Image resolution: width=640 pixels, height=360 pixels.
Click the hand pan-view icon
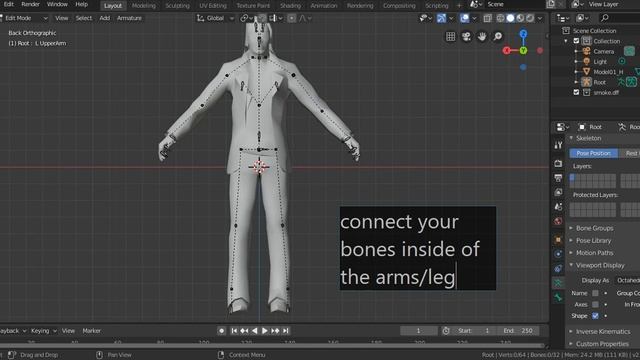pos(482,36)
